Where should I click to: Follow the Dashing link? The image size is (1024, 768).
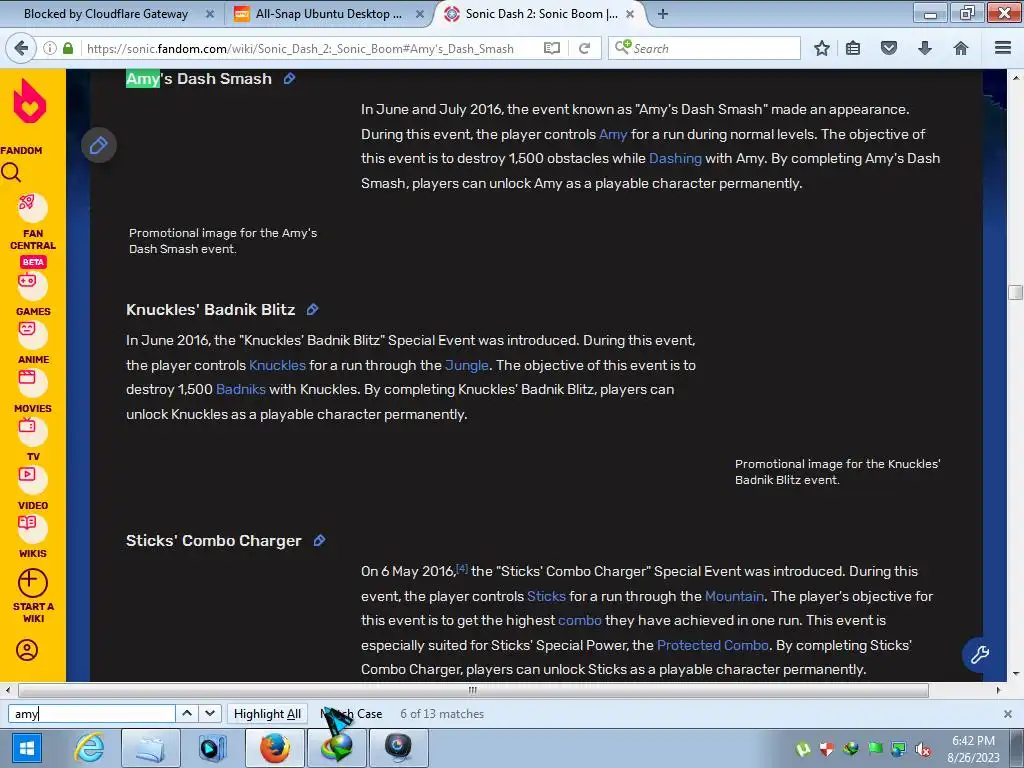pyautogui.click(x=675, y=159)
